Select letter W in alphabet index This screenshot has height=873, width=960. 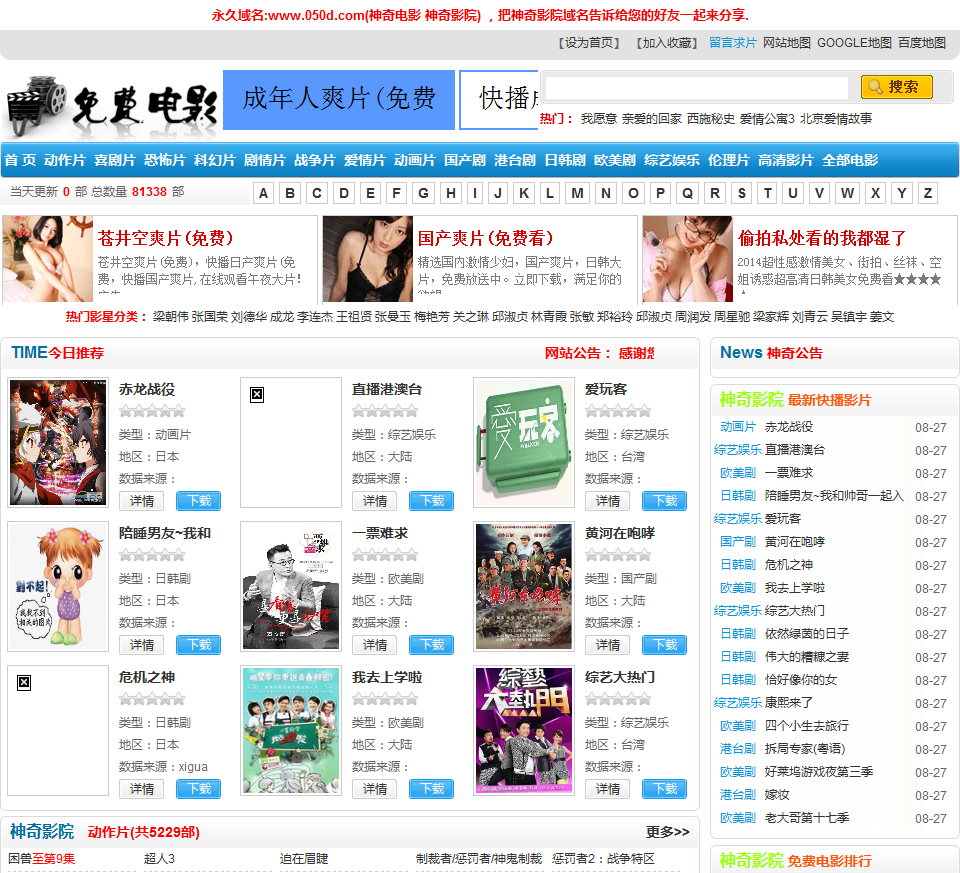(847, 193)
